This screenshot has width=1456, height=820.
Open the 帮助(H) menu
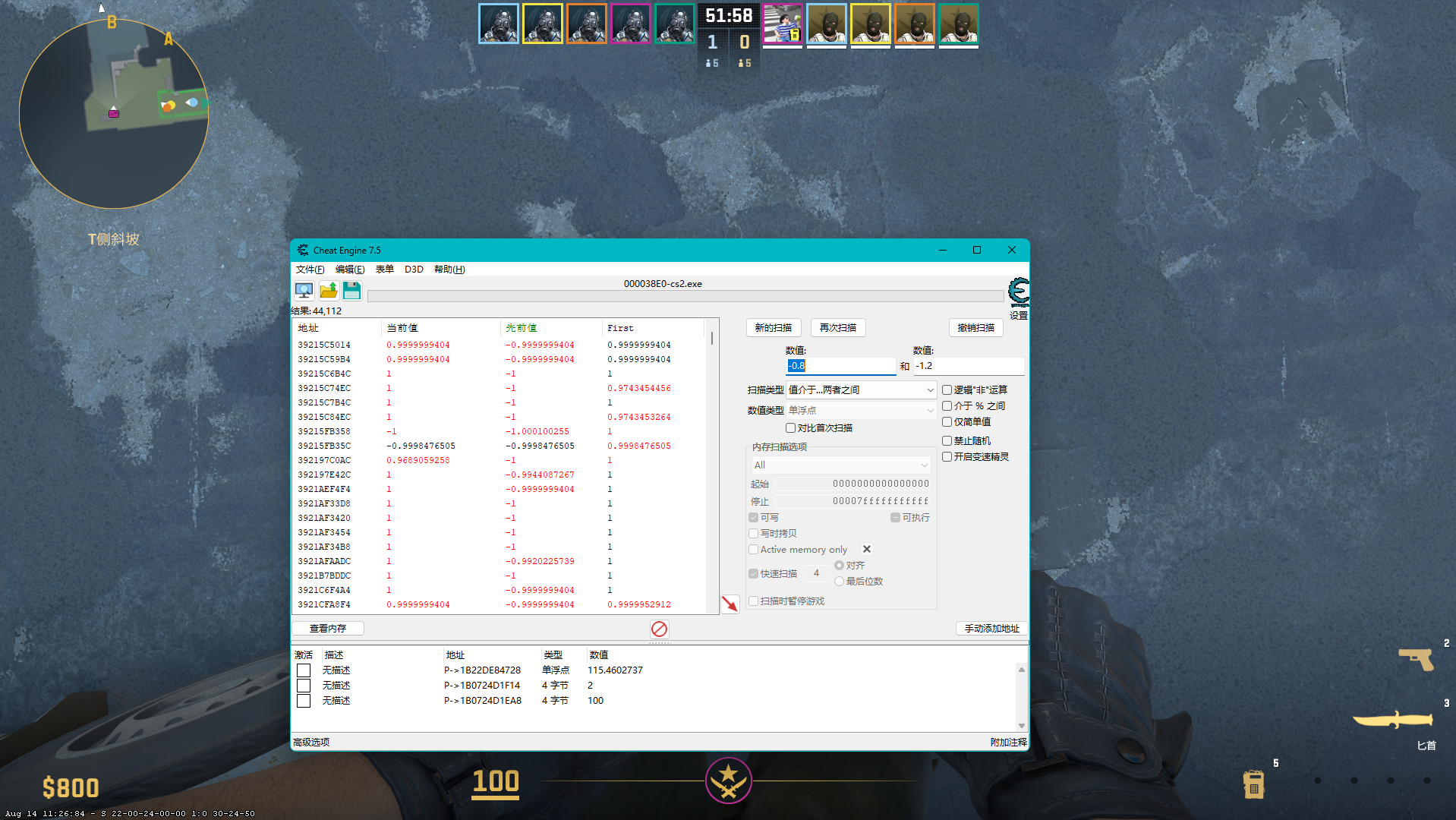[449, 269]
